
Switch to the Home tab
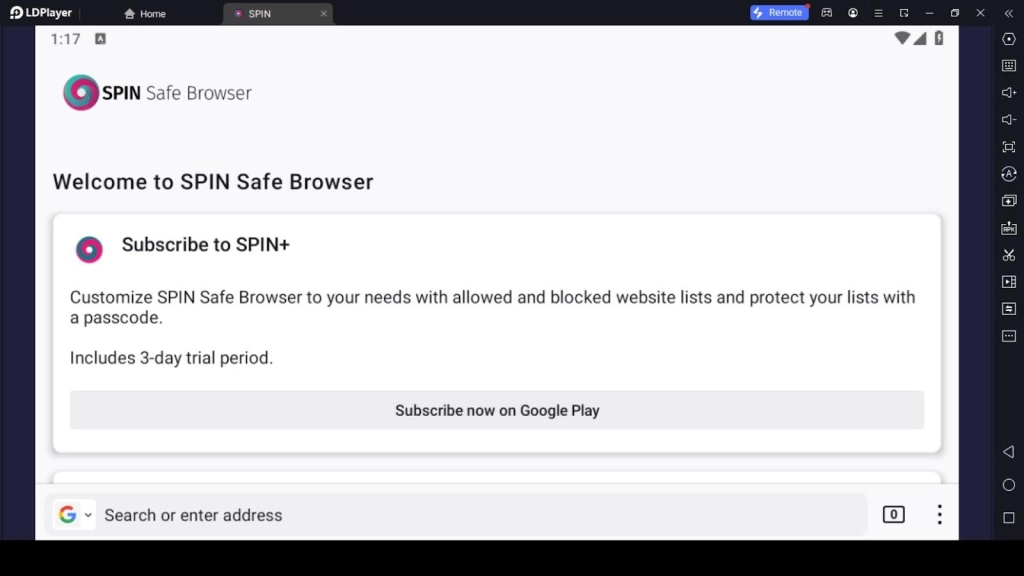(x=144, y=13)
